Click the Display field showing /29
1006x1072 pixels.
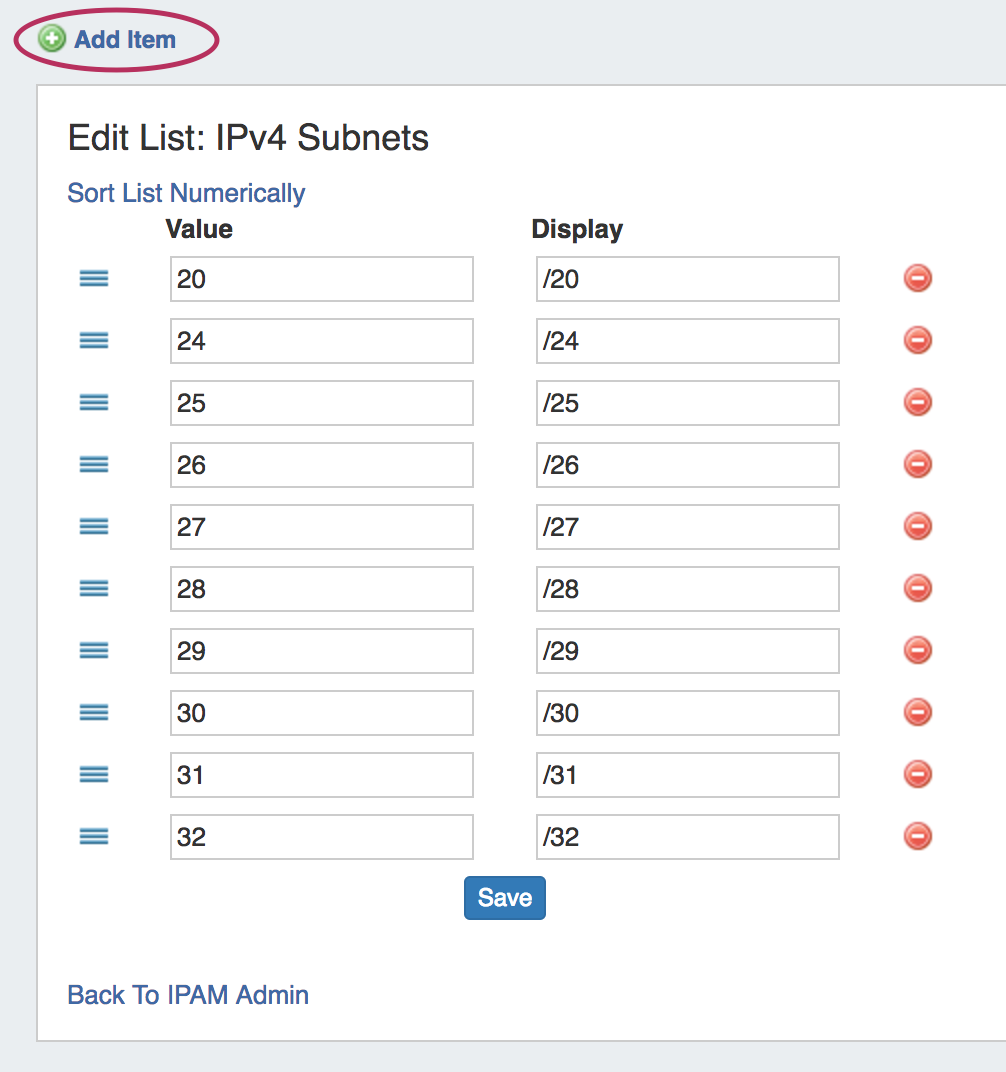(687, 651)
